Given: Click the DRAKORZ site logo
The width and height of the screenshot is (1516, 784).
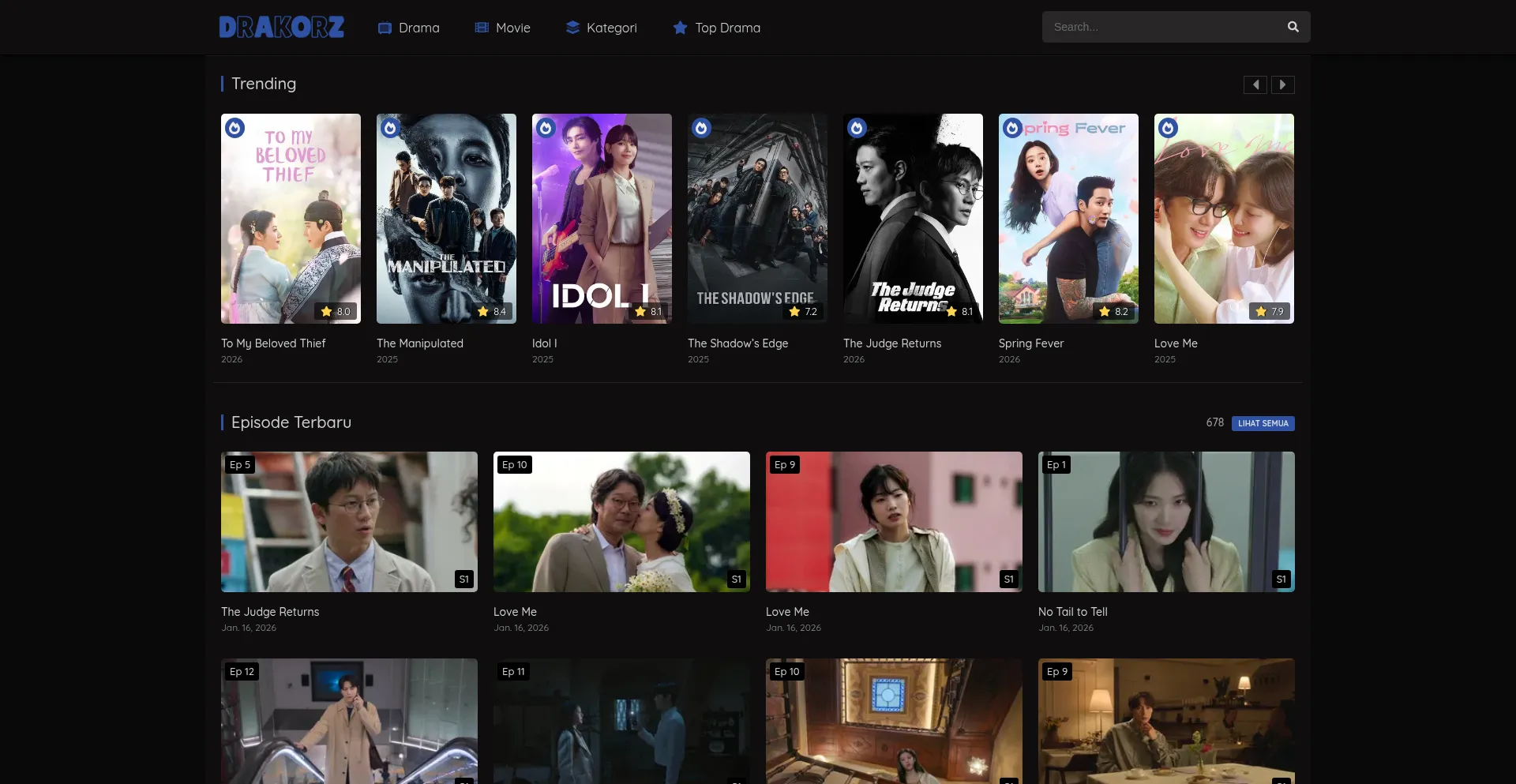Looking at the screenshot, I should tap(281, 28).
